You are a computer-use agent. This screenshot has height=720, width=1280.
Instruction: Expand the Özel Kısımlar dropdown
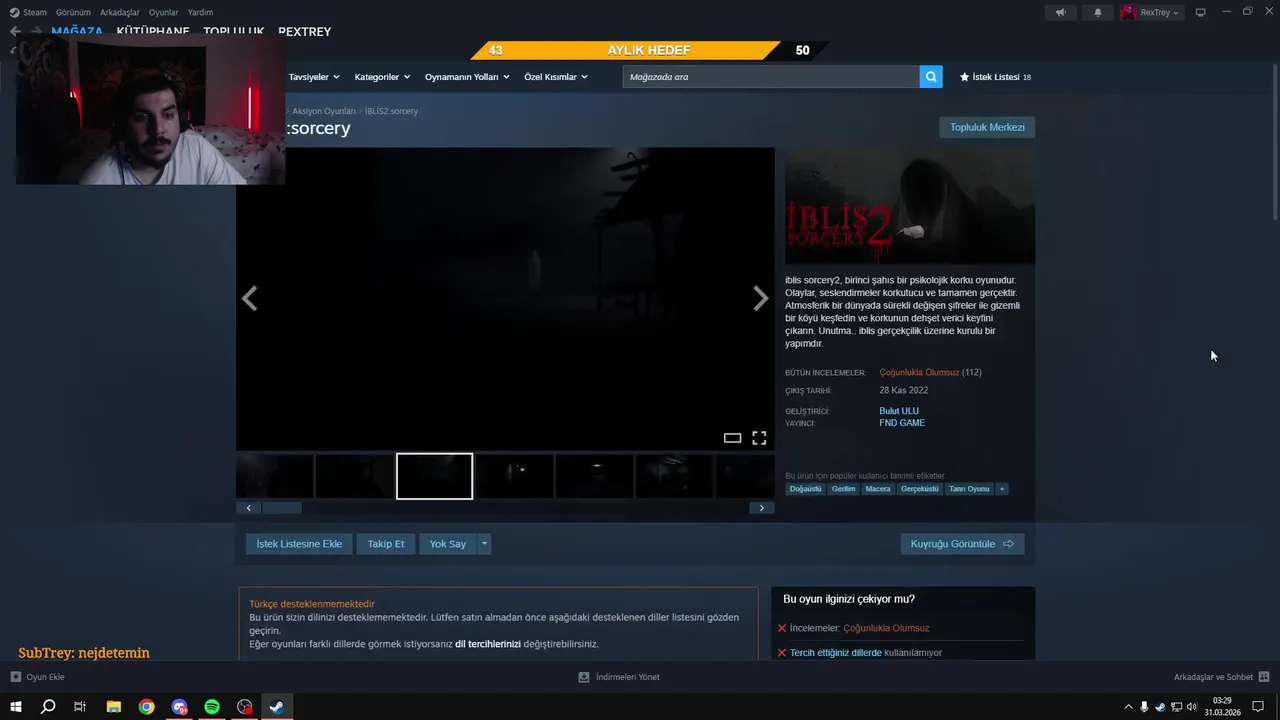point(556,77)
